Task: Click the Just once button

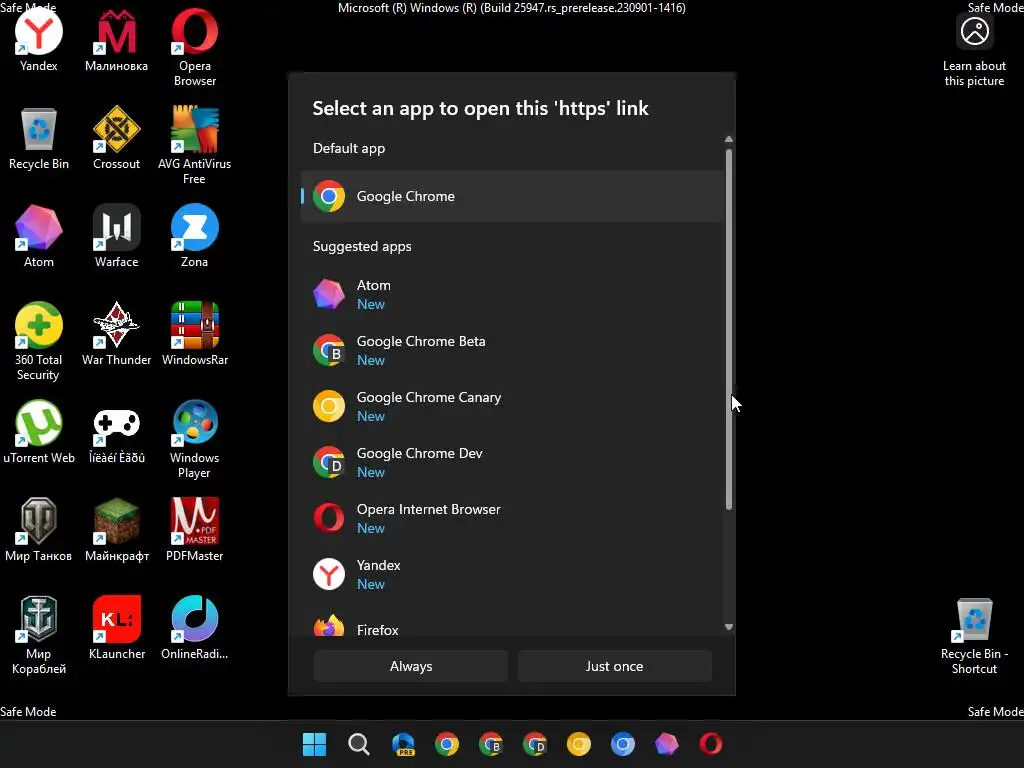Action: click(x=615, y=666)
